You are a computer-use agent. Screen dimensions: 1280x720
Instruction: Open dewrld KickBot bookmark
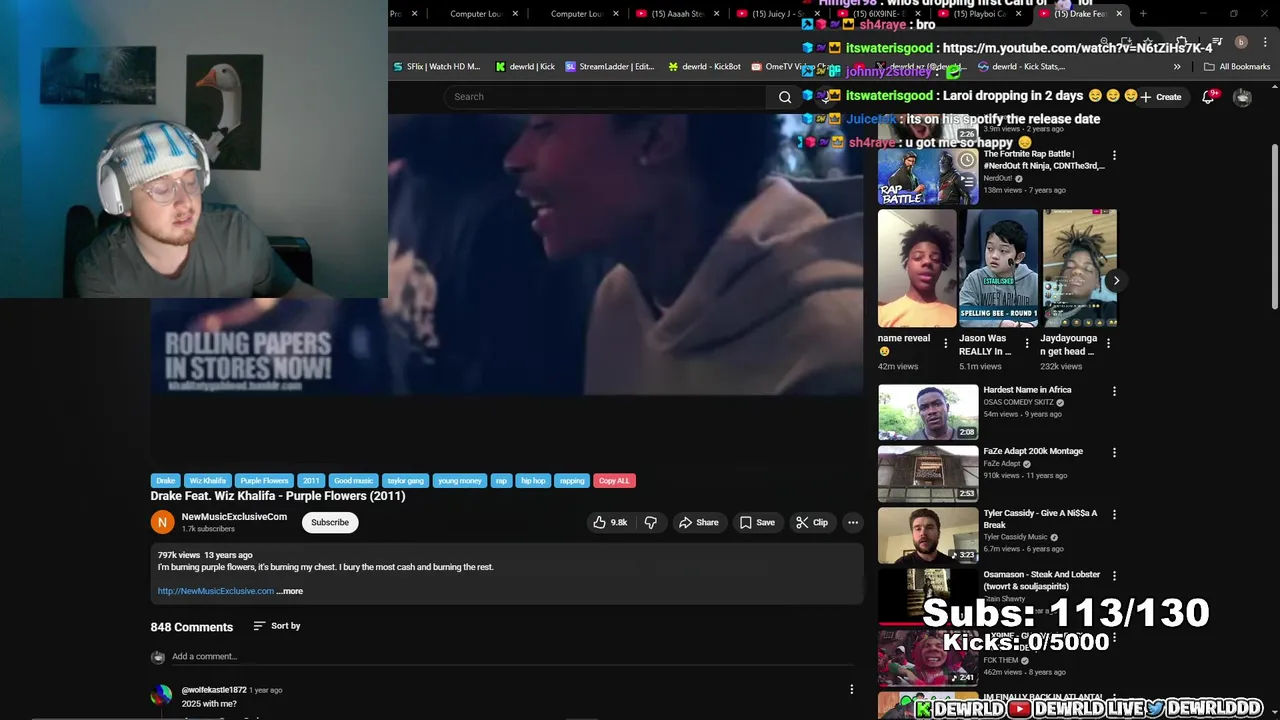(704, 67)
